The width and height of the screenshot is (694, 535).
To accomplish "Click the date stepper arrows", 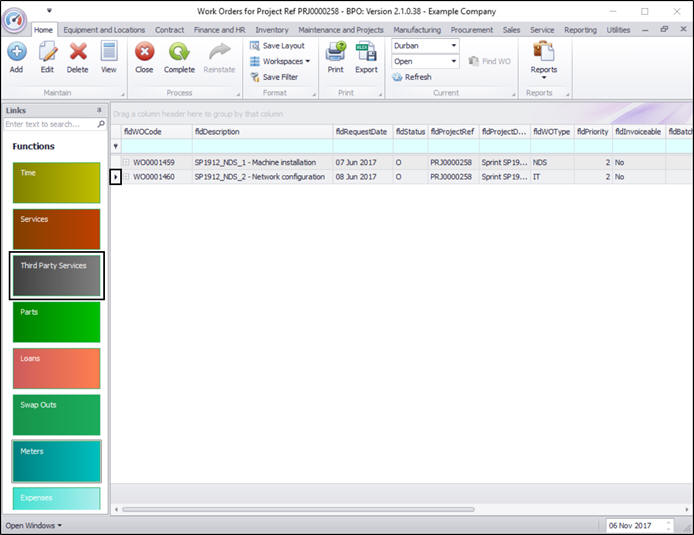I will coord(668,525).
